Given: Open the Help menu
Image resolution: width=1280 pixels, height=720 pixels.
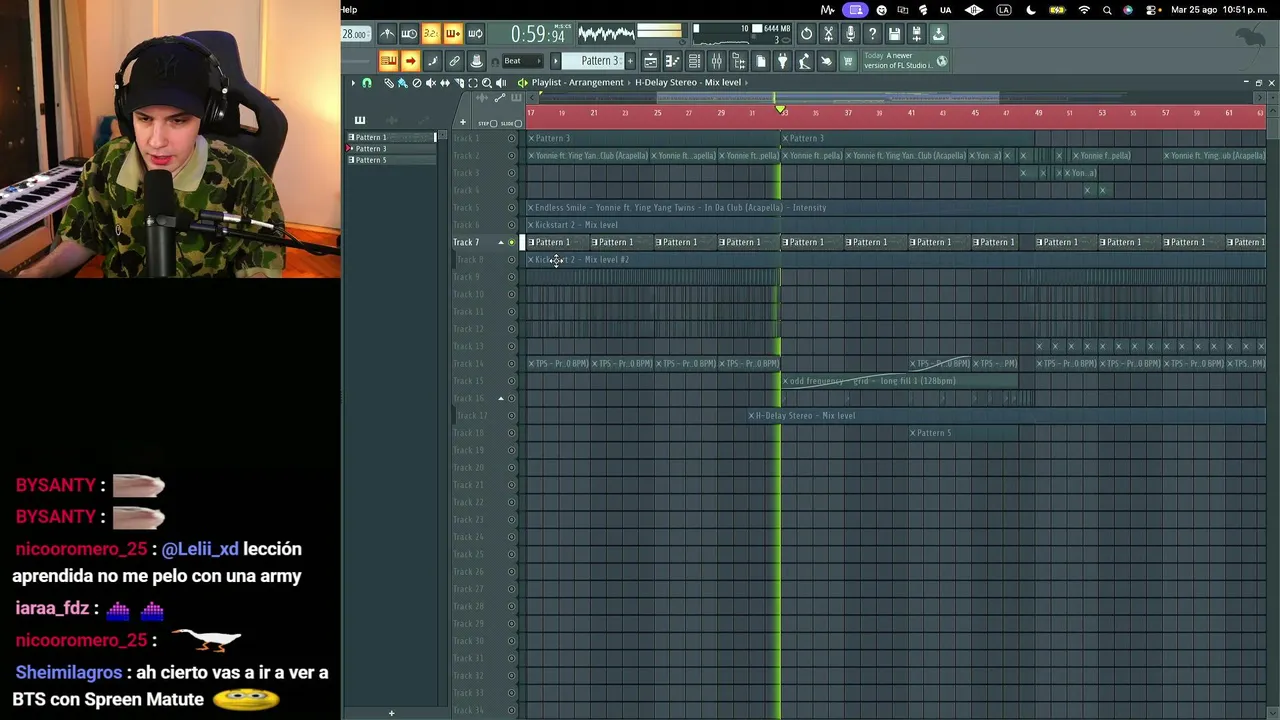Looking at the screenshot, I should (x=349, y=10).
